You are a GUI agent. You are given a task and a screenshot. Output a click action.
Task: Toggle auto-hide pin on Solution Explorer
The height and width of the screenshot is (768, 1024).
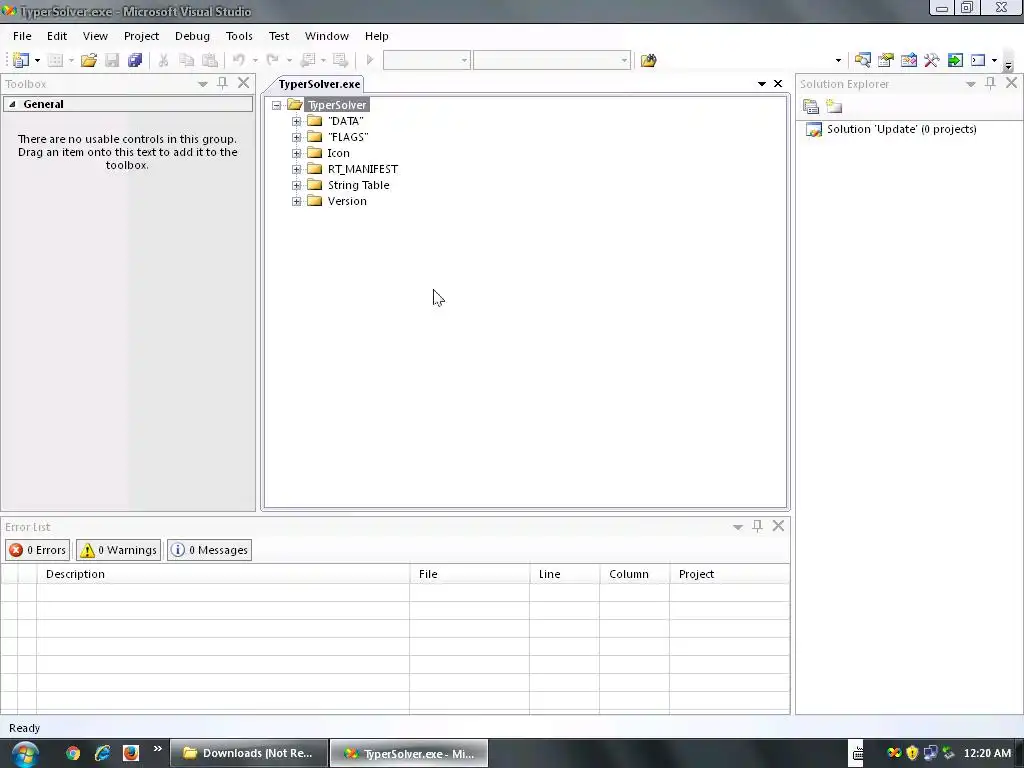(991, 83)
